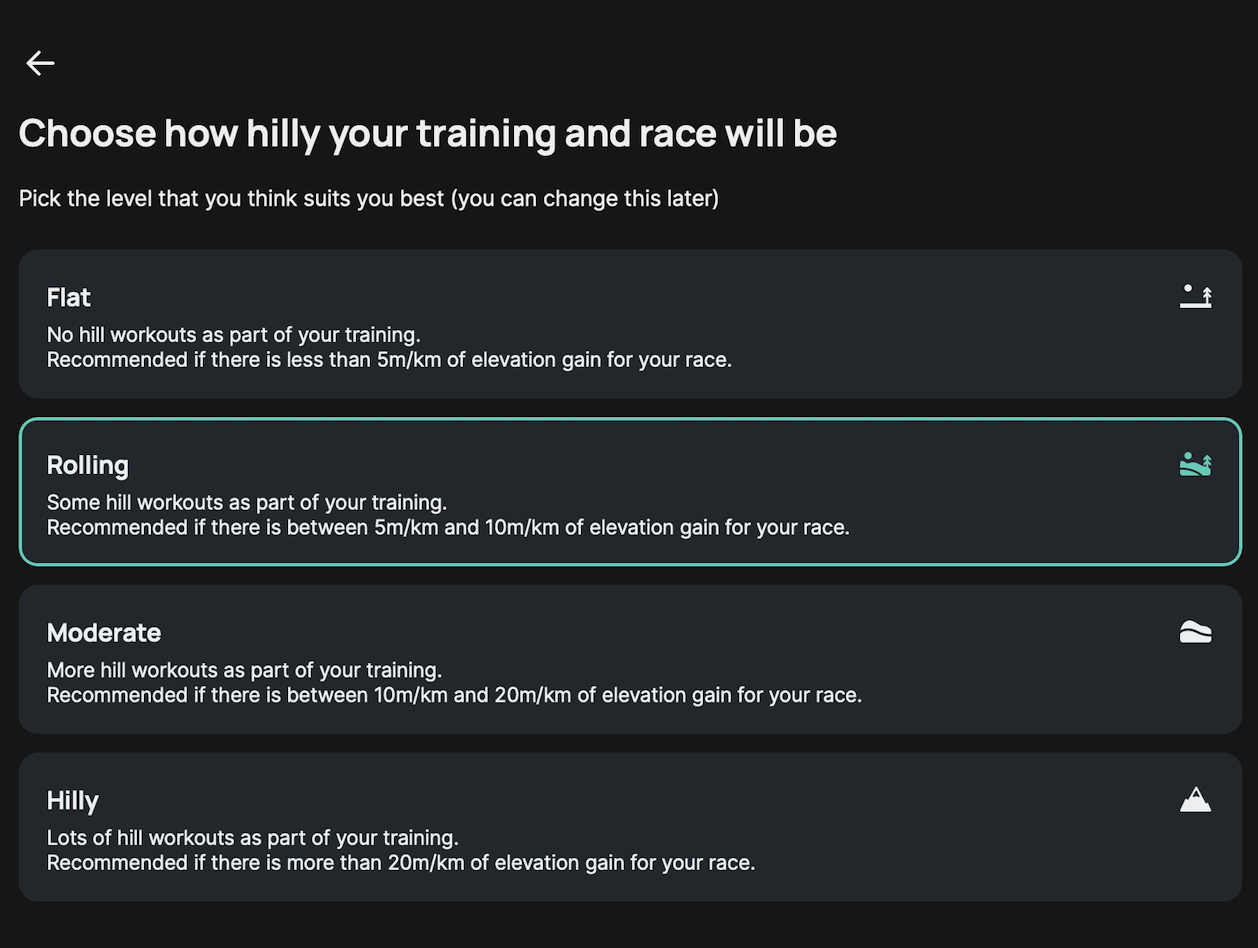Click "No hill workouts as part of your training"
Image resolution: width=1258 pixels, height=948 pixels.
coord(233,335)
